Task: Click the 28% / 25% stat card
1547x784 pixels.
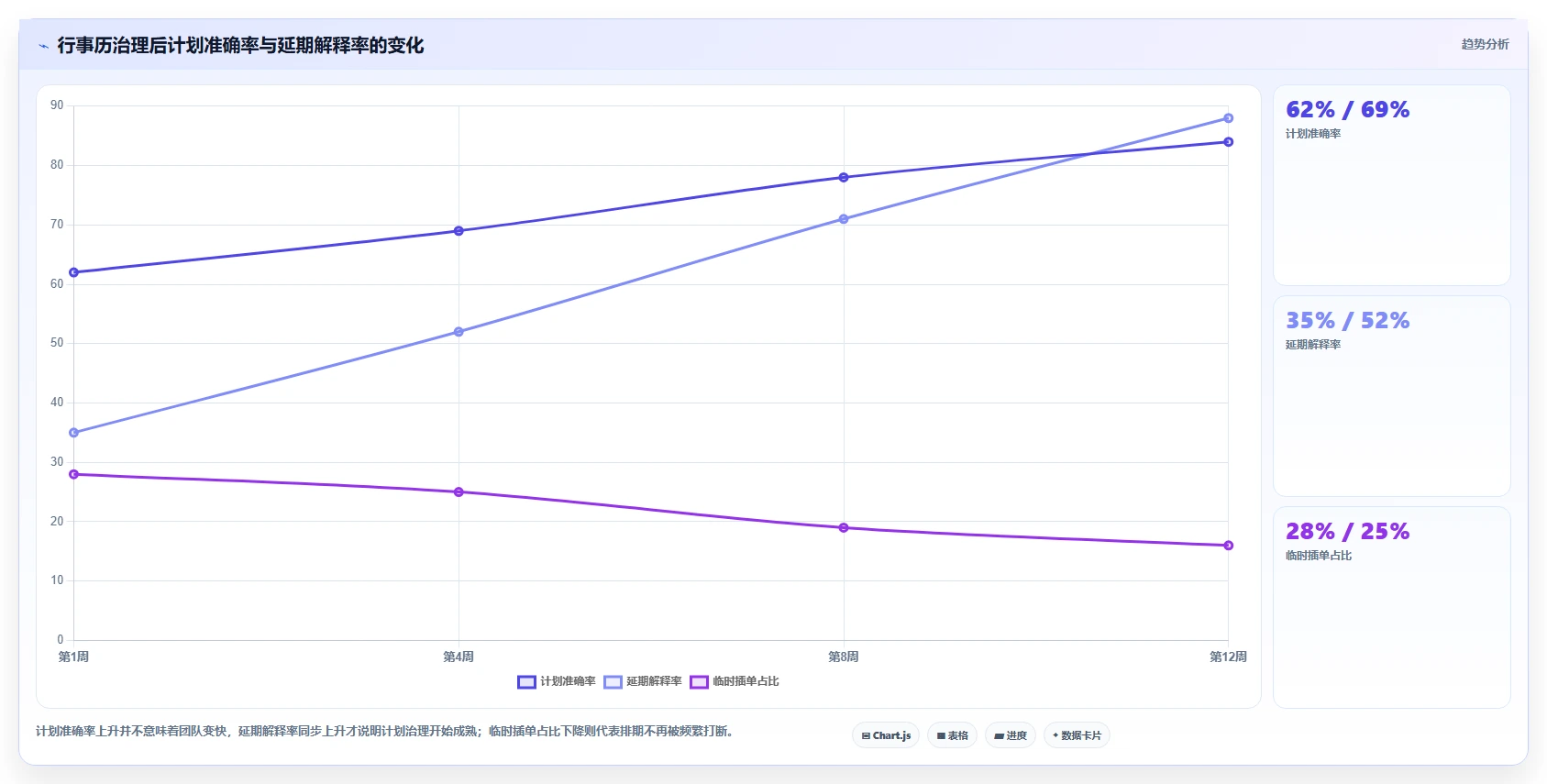Action: [x=1391, y=607]
